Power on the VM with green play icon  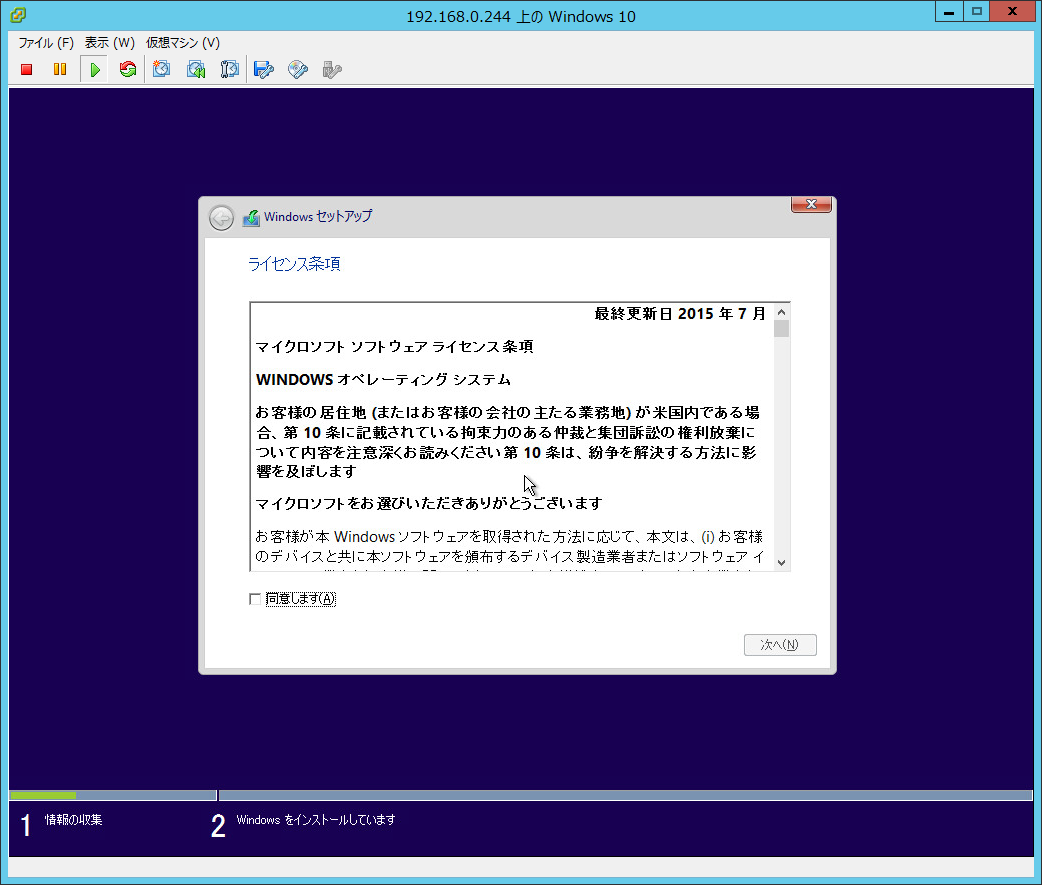coord(94,69)
